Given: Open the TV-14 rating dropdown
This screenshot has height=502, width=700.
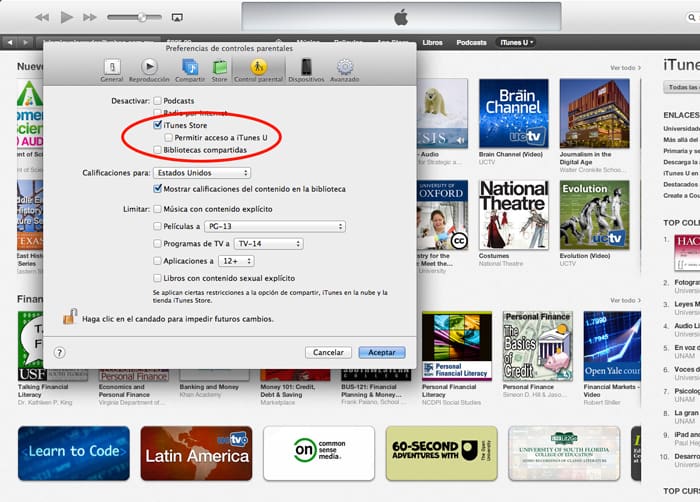Looking at the screenshot, I should click(x=268, y=243).
